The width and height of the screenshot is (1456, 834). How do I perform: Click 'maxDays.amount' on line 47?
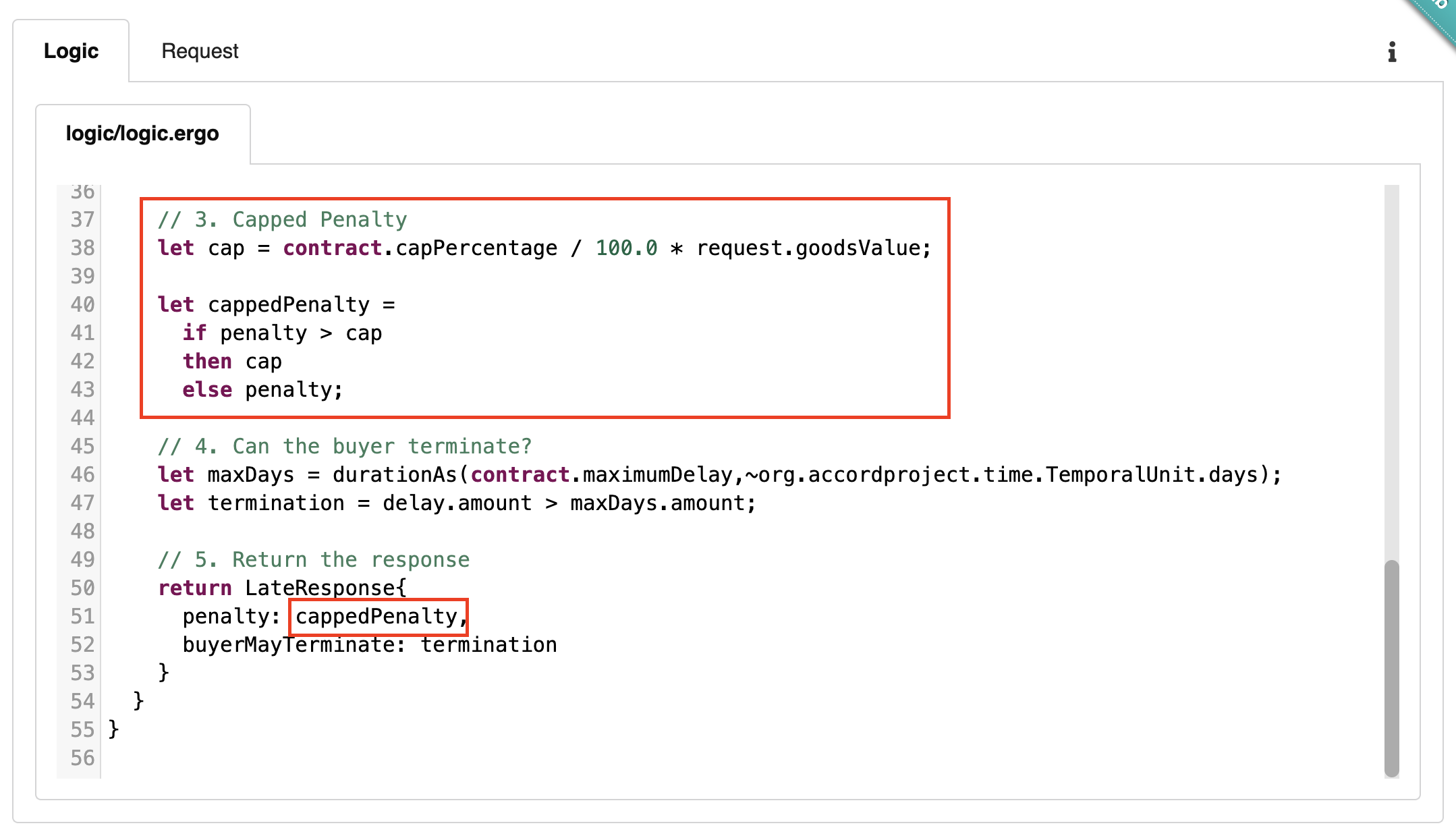[658, 503]
